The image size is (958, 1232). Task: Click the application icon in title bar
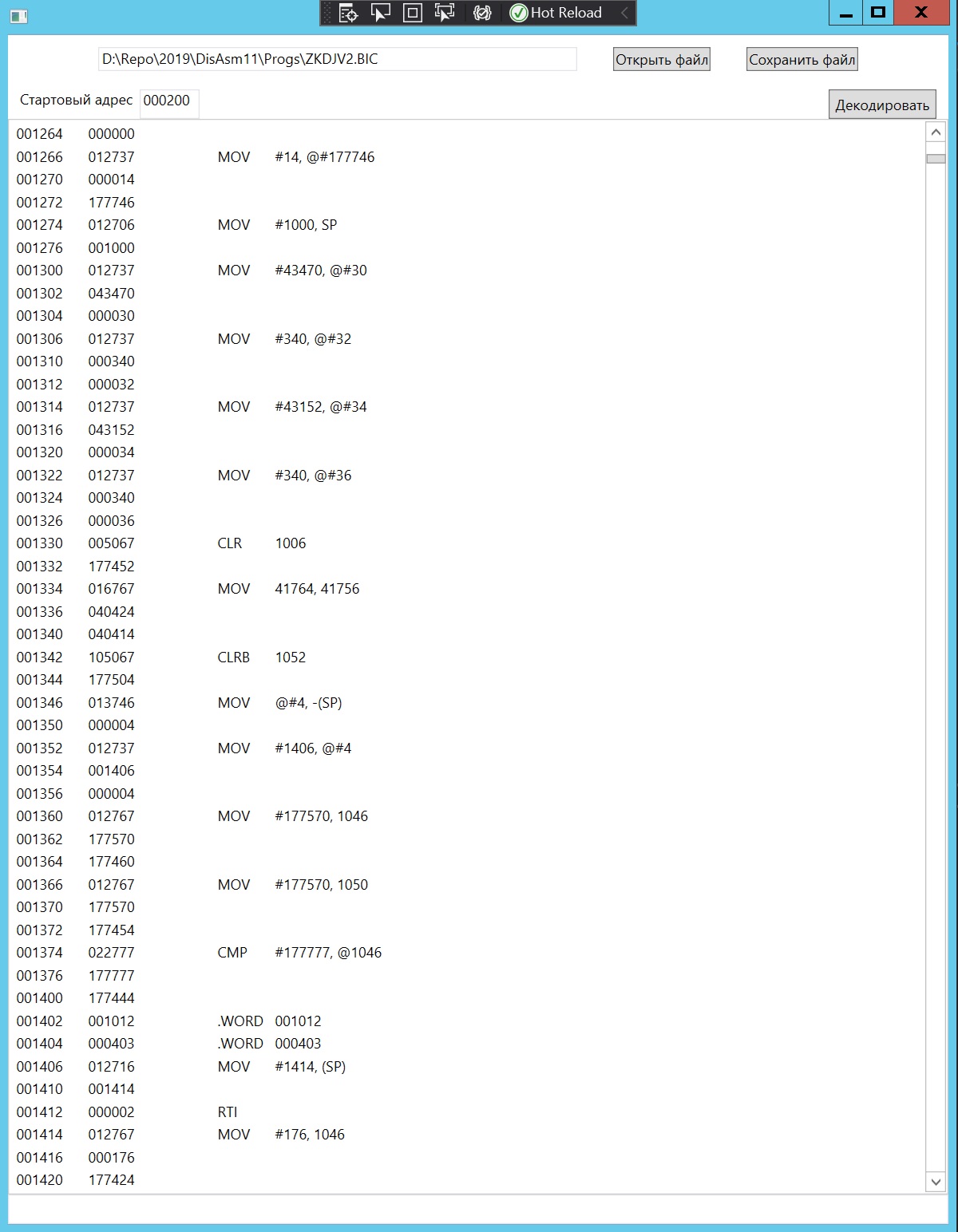coord(19,15)
